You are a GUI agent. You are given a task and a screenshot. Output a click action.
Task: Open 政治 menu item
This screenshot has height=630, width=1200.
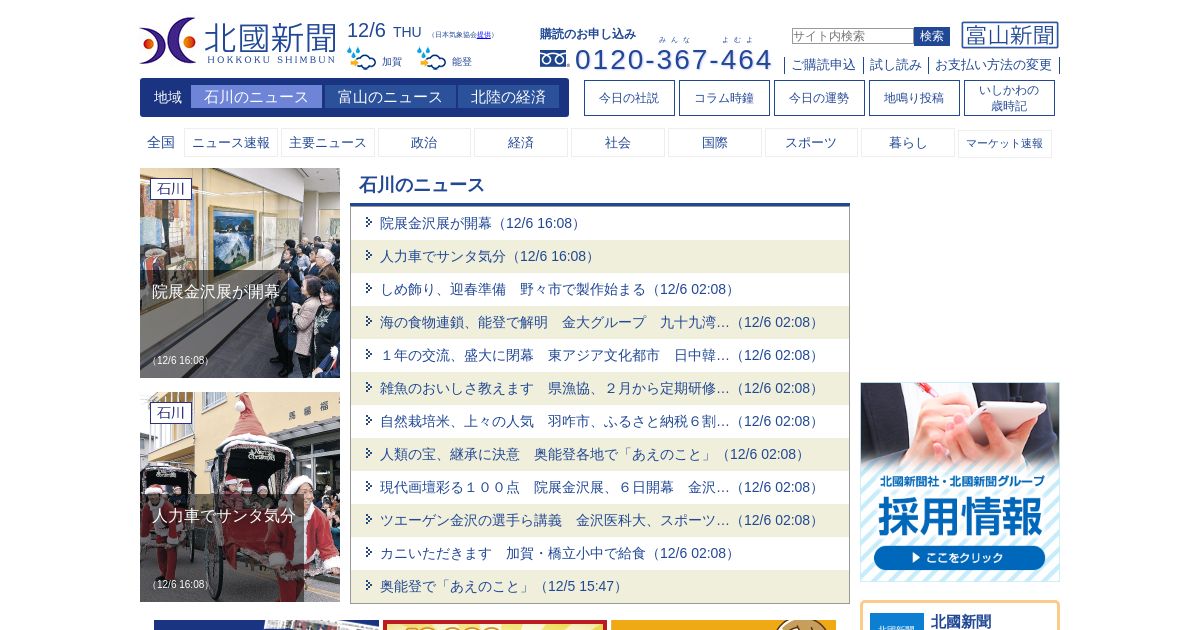(424, 143)
